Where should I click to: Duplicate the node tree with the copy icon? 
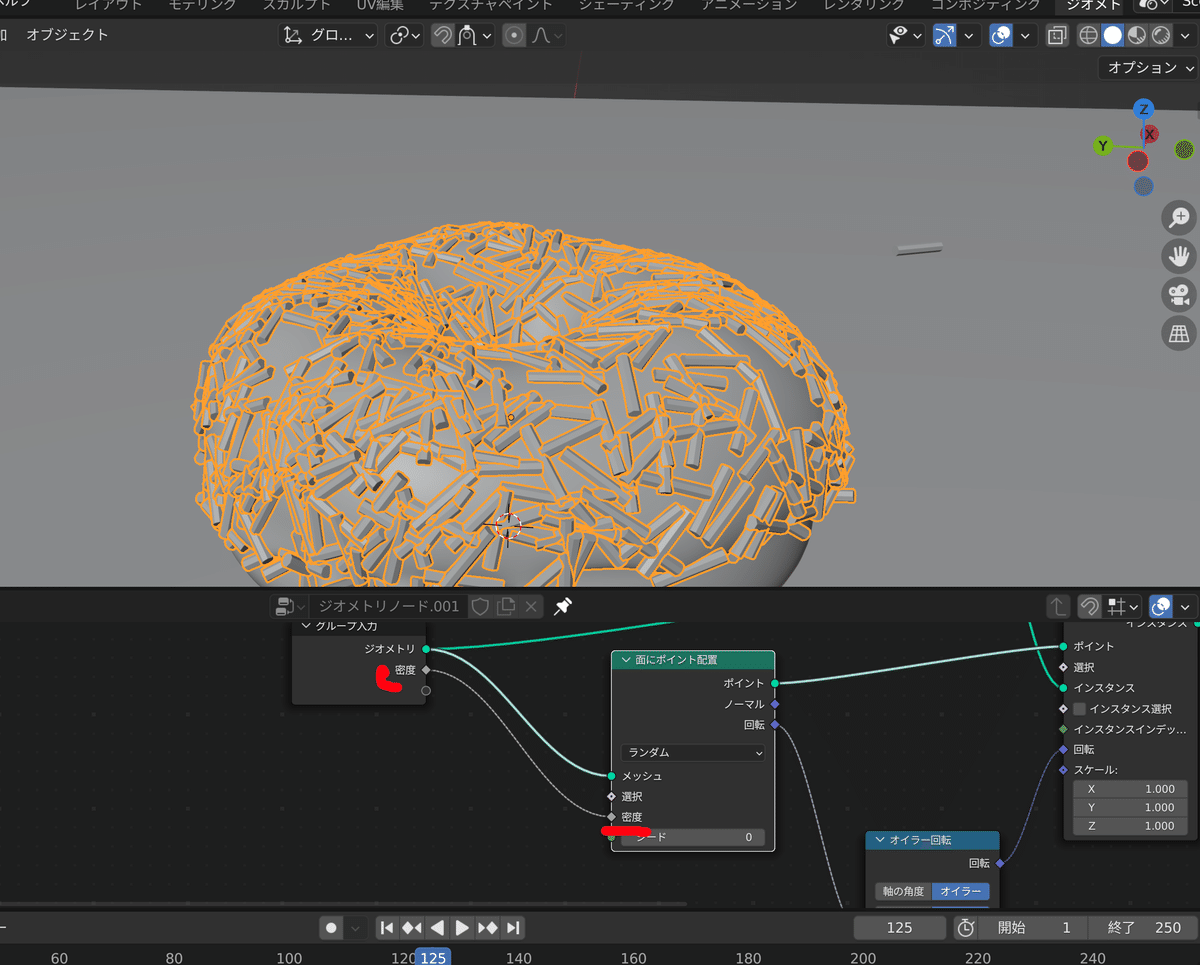click(506, 606)
